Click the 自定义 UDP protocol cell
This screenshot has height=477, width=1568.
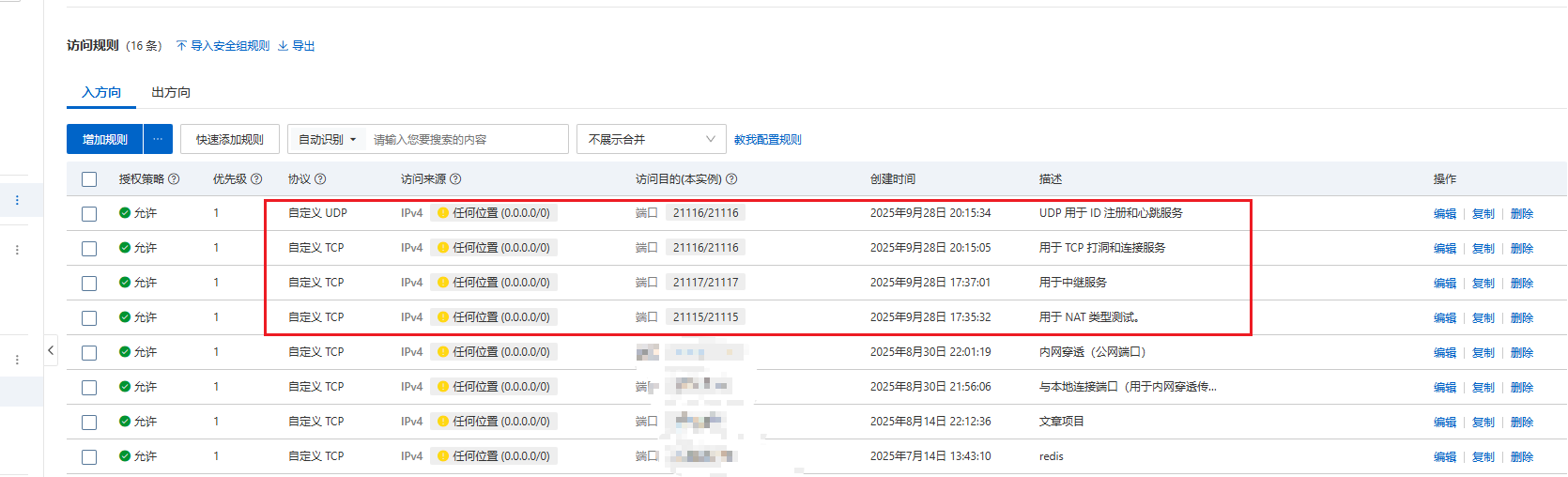[x=317, y=213]
